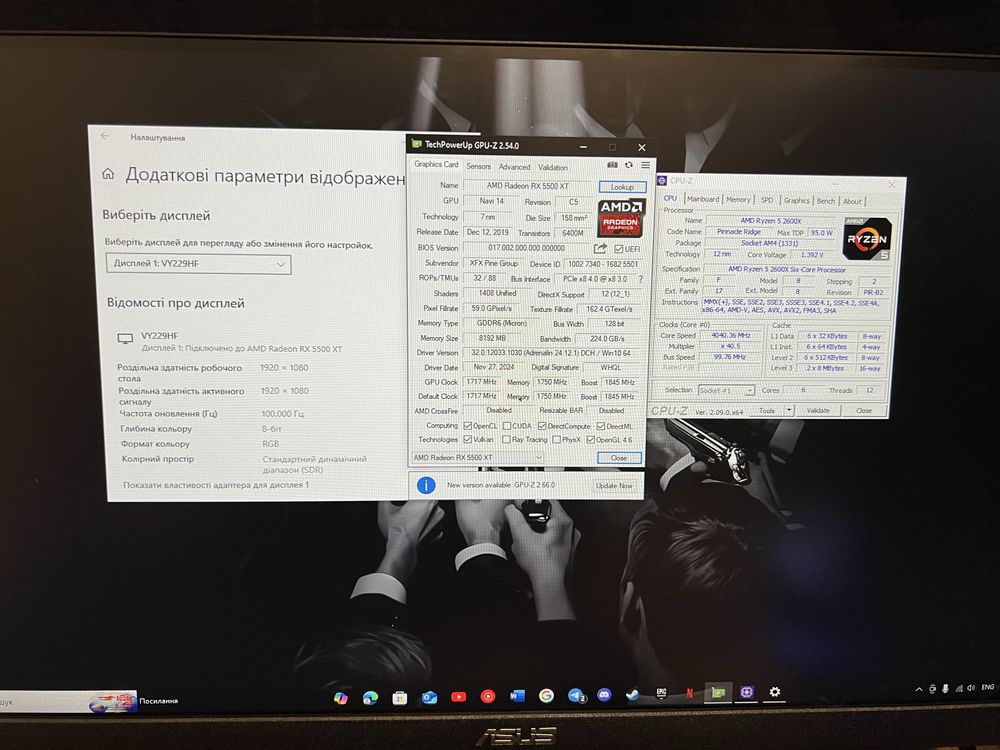Open the AMD Radeon RX 5500 XT GPU selector dropdown
The width and height of the screenshot is (1000, 750).
point(477,458)
